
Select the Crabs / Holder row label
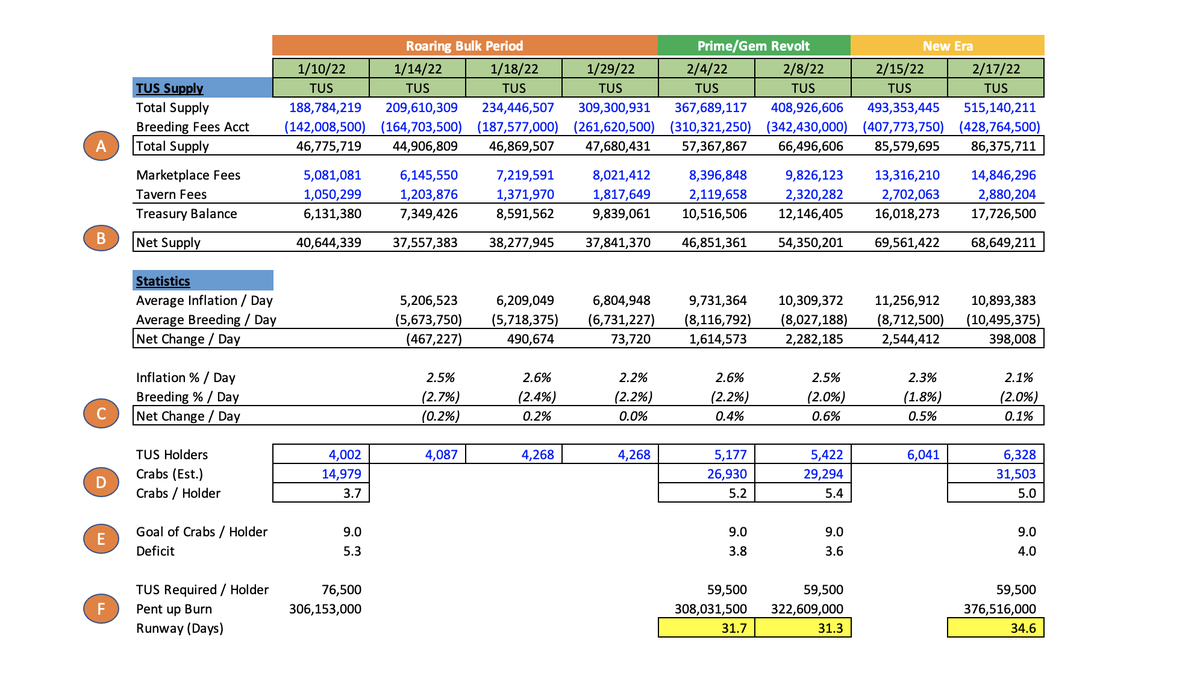(x=178, y=493)
